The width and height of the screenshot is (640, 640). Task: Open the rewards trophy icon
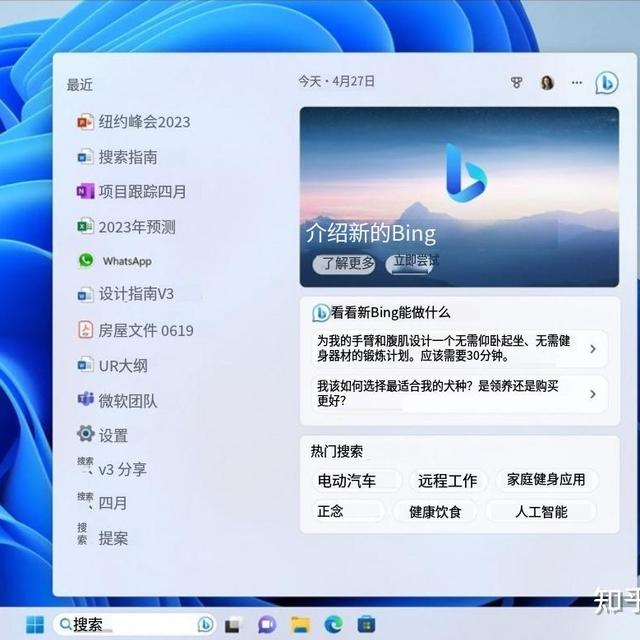tap(516, 83)
